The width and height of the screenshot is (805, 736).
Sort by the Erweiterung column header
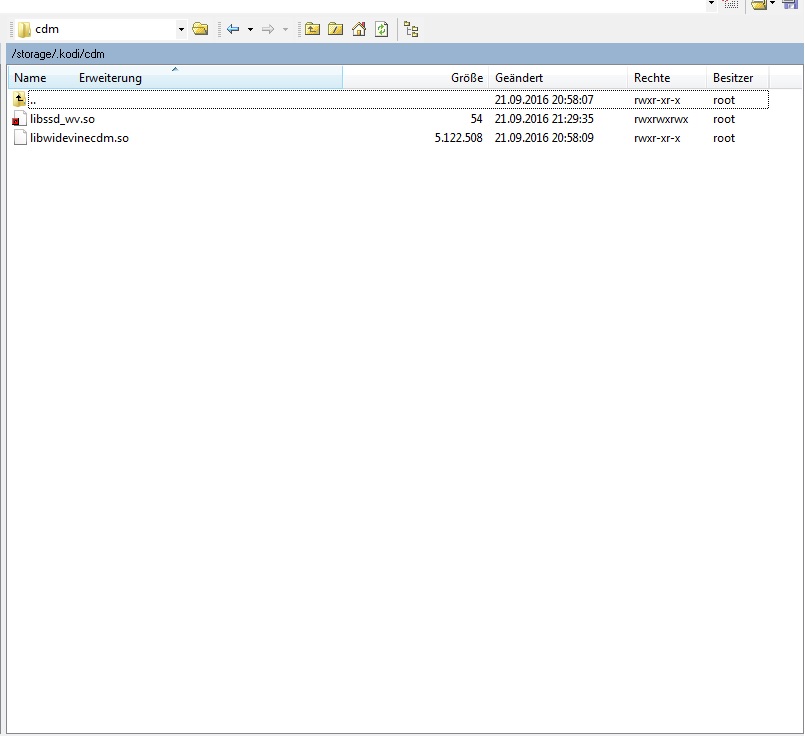110,78
